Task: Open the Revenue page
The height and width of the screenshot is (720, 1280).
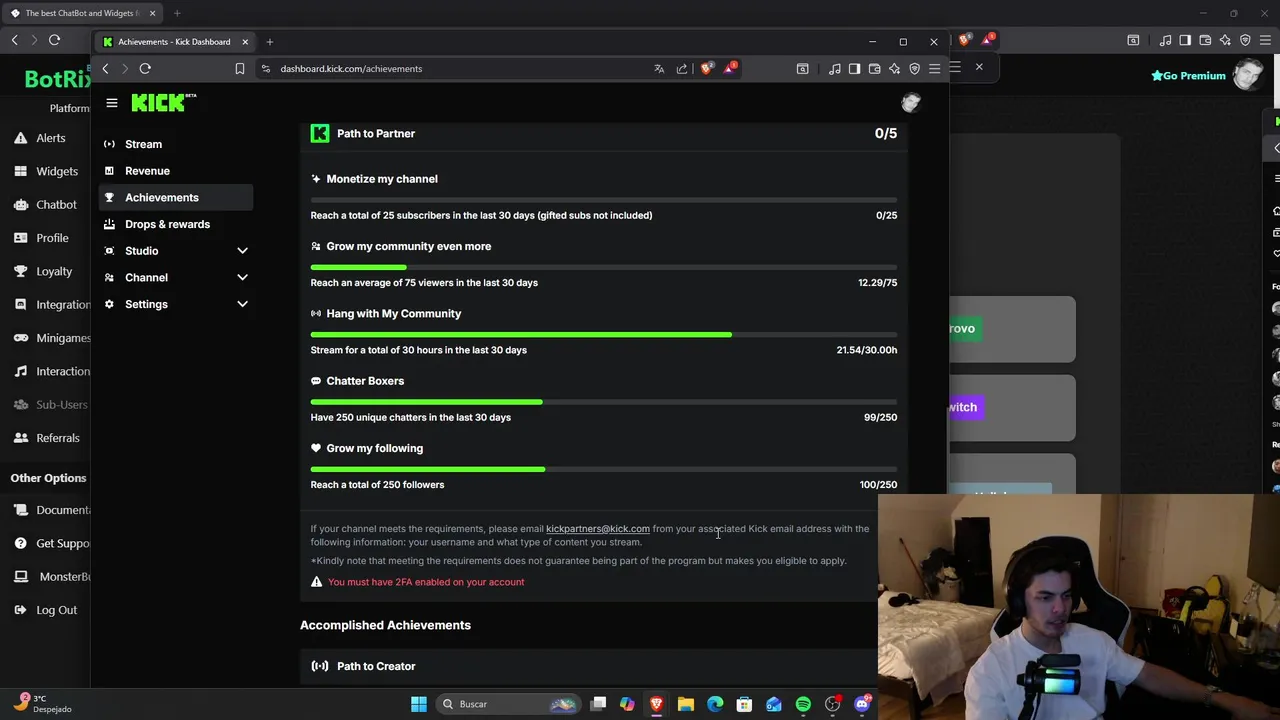Action: tap(147, 171)
